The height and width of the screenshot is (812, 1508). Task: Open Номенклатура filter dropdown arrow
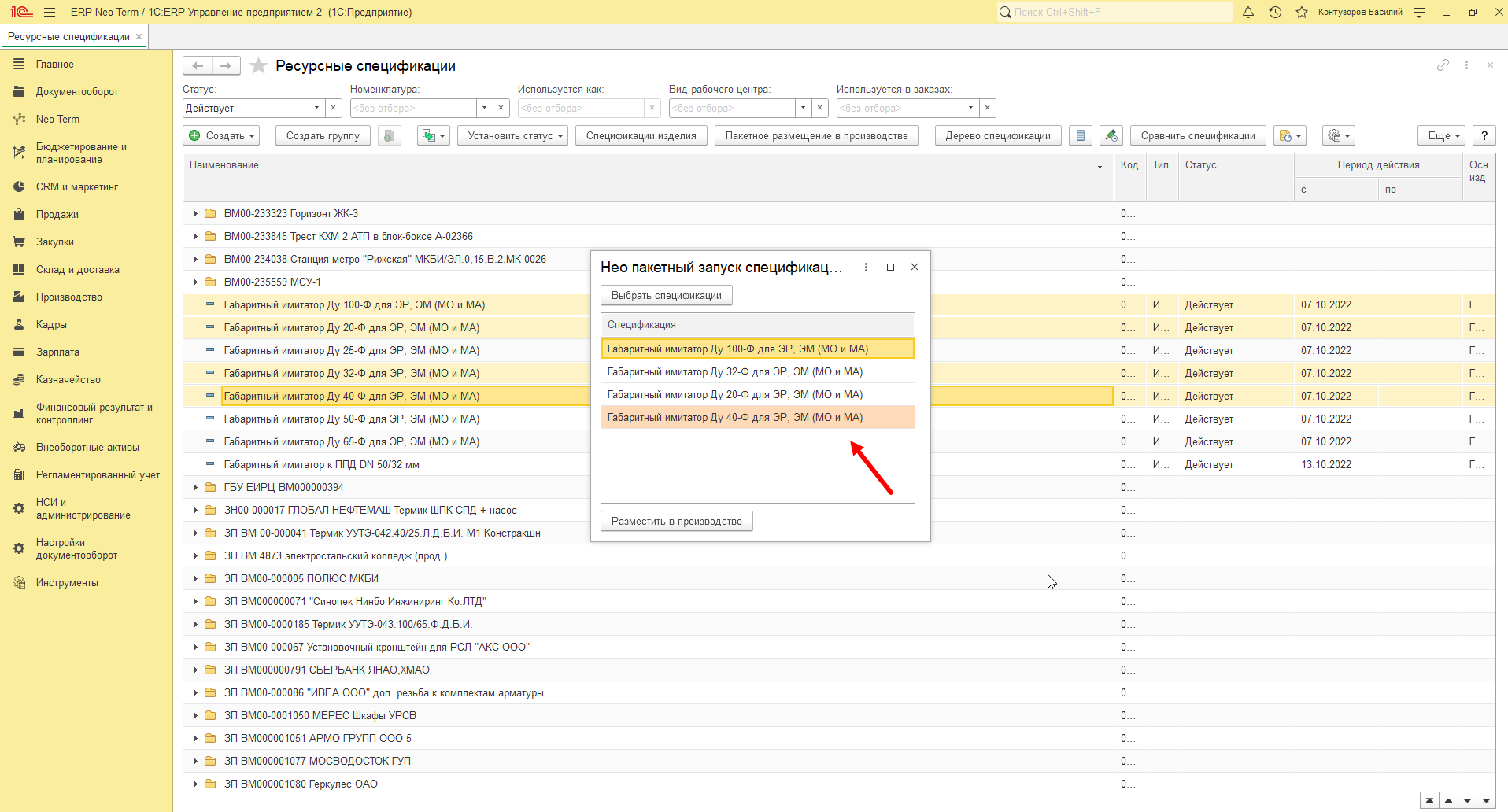point(484,108)
